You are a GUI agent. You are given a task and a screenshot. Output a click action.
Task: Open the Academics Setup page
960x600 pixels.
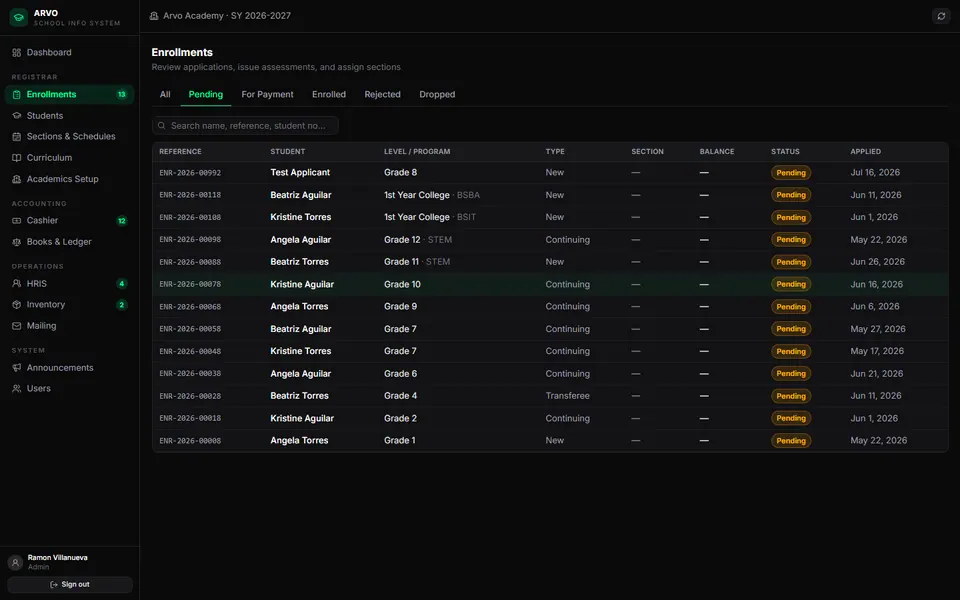tap(70, 179)
